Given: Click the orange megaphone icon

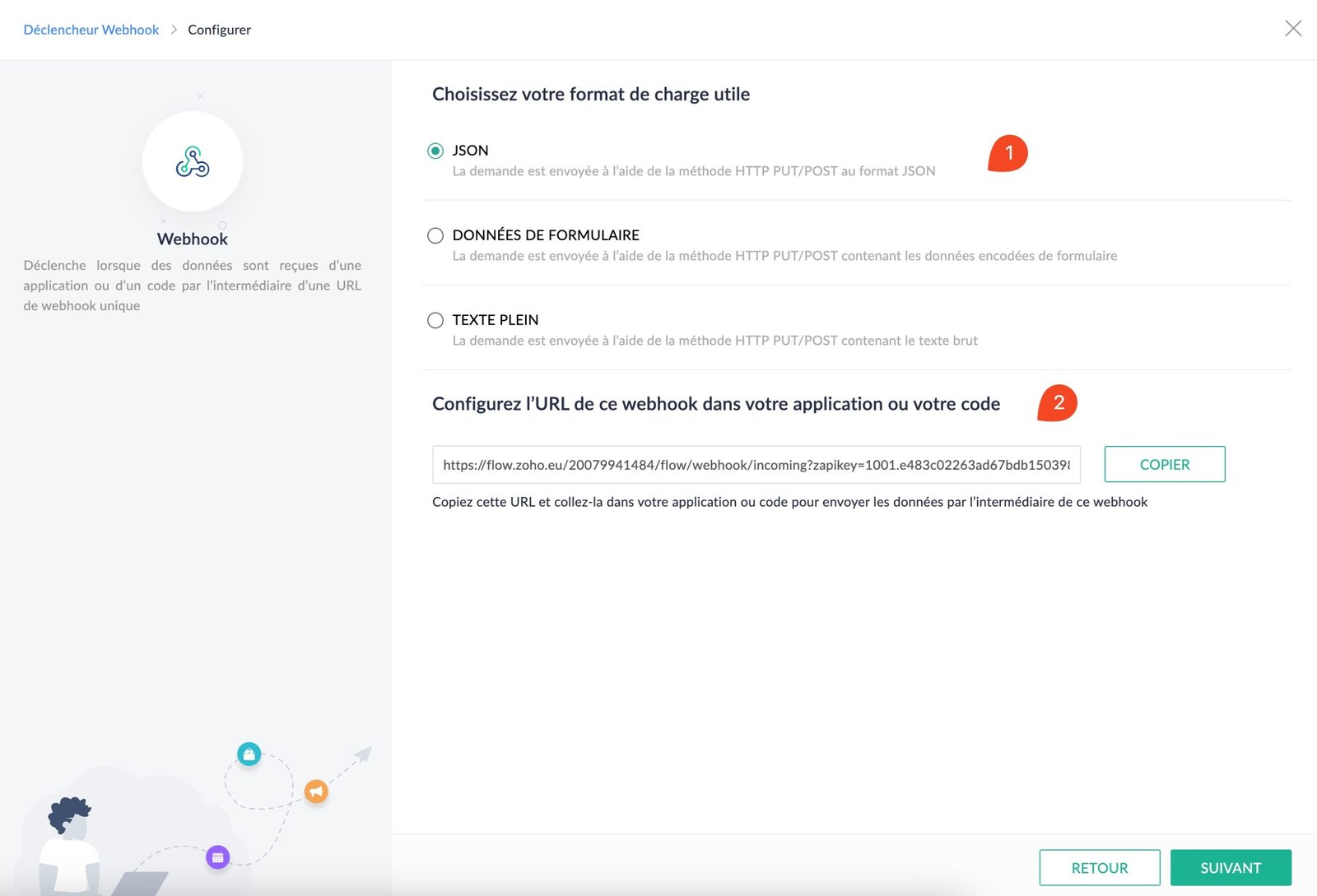Looking at the screenshot, I should click(x=316, y=792).
